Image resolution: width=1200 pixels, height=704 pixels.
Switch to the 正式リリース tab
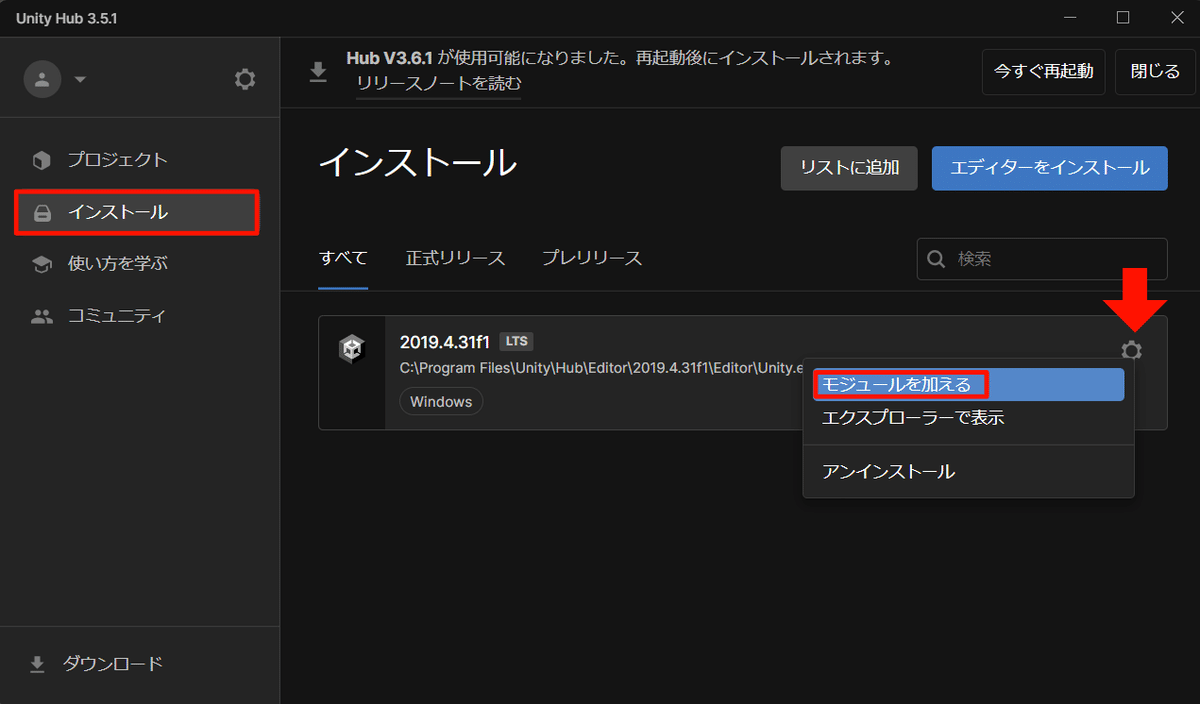point(455,257)
